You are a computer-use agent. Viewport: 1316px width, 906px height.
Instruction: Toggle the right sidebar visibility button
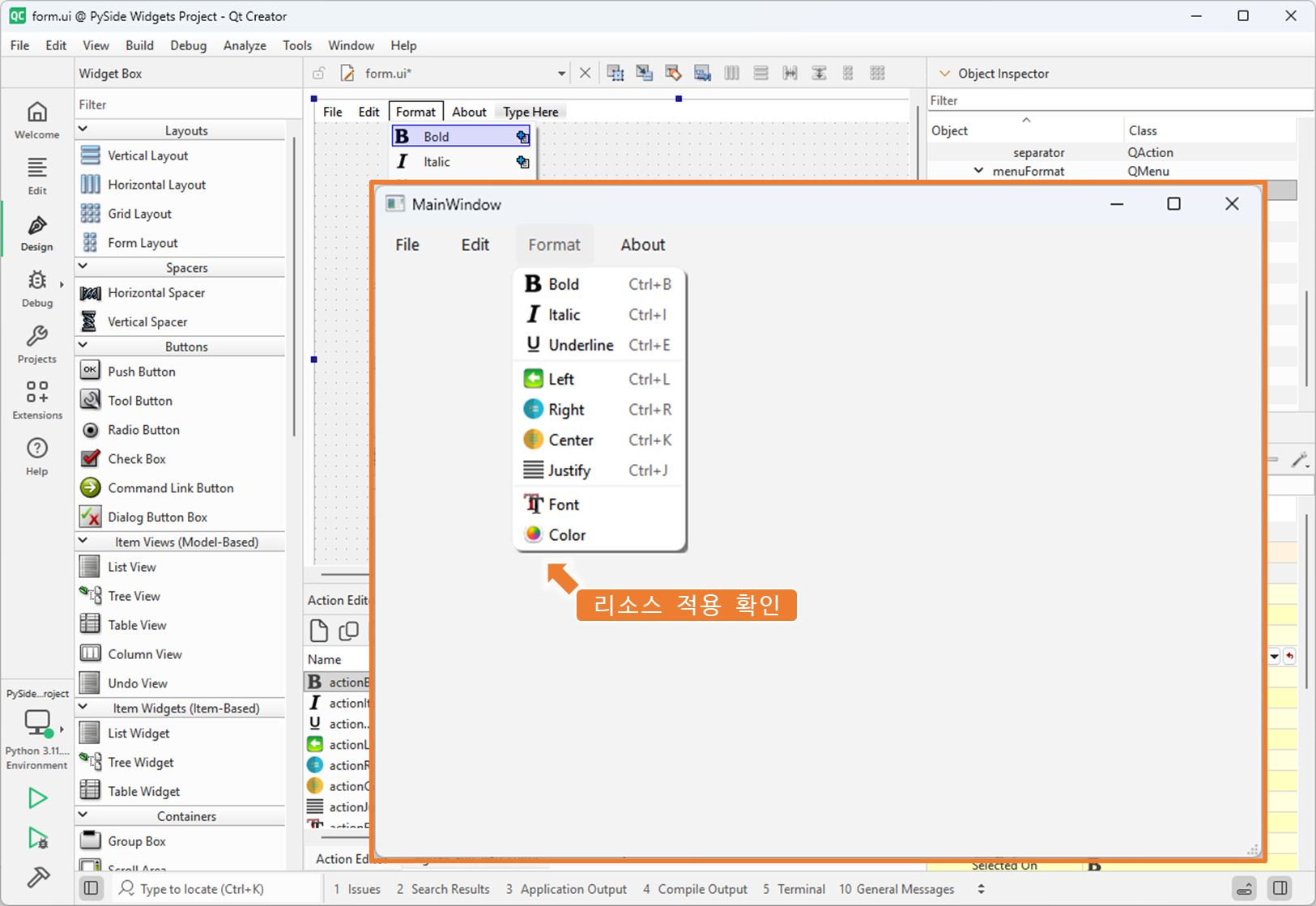point(1280,888)
